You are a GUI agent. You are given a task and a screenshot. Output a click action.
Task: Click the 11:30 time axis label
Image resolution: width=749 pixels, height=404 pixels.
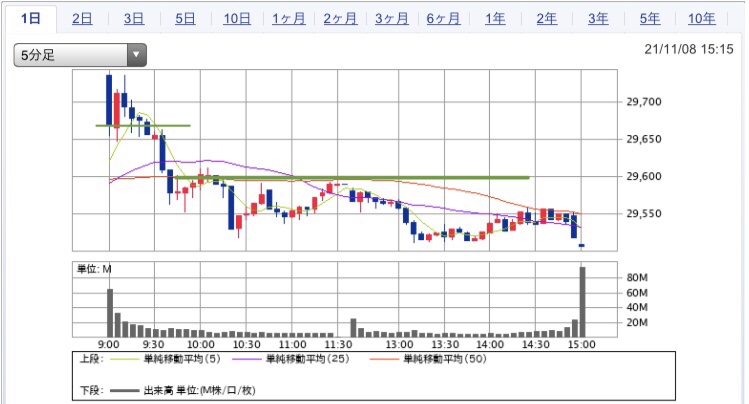[338, 344]
